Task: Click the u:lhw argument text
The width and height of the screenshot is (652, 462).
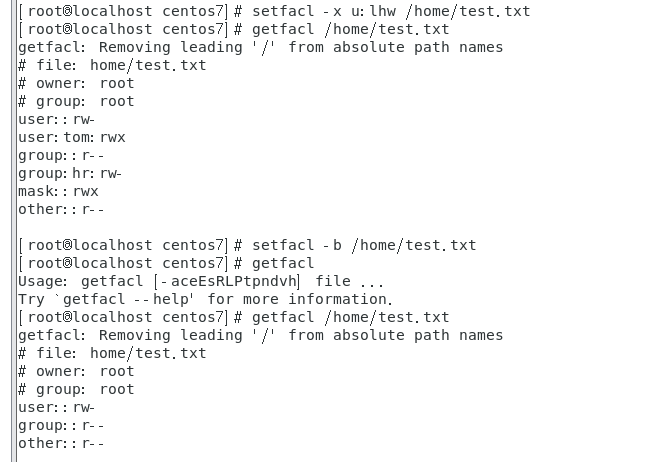Action: click(x=368, y=11)
